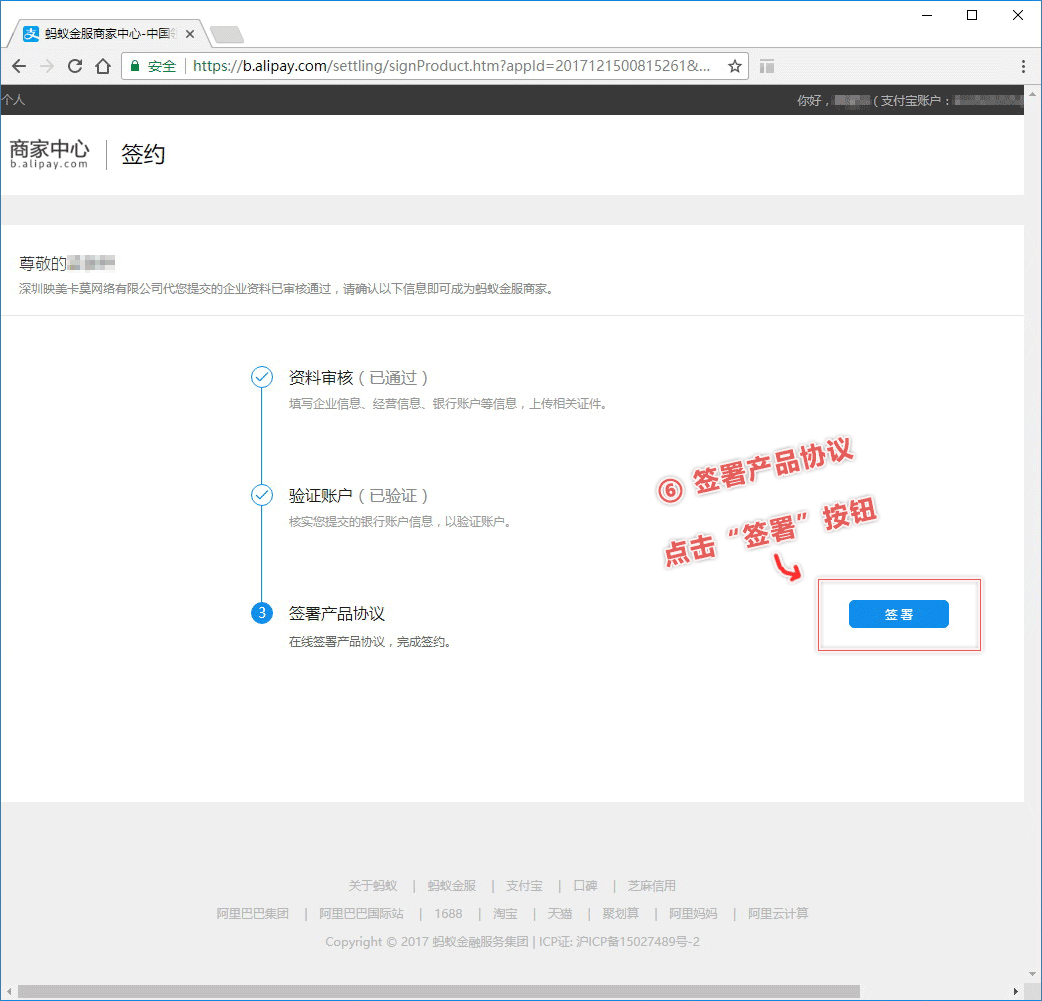Open the 聚划算 footer link
The image size is (1042, 1001).
pos(621,913)
